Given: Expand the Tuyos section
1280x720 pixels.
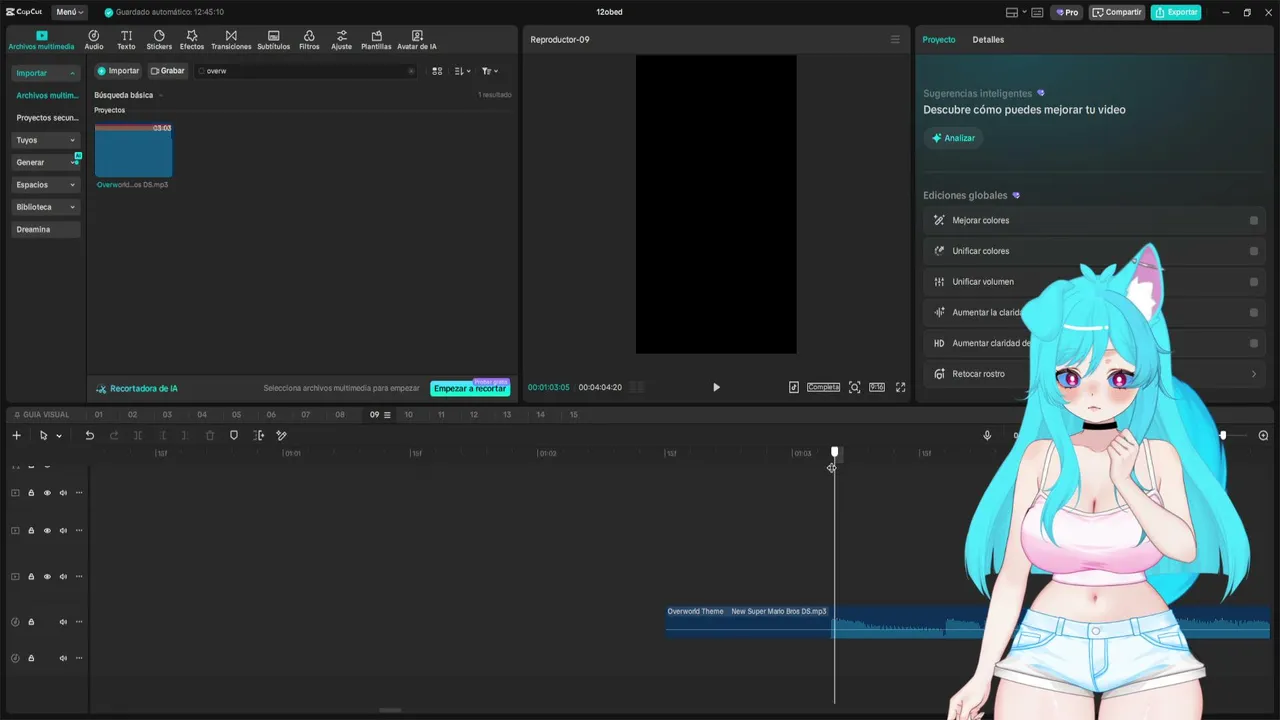Looking at the screenshot, I should (72, 140).
